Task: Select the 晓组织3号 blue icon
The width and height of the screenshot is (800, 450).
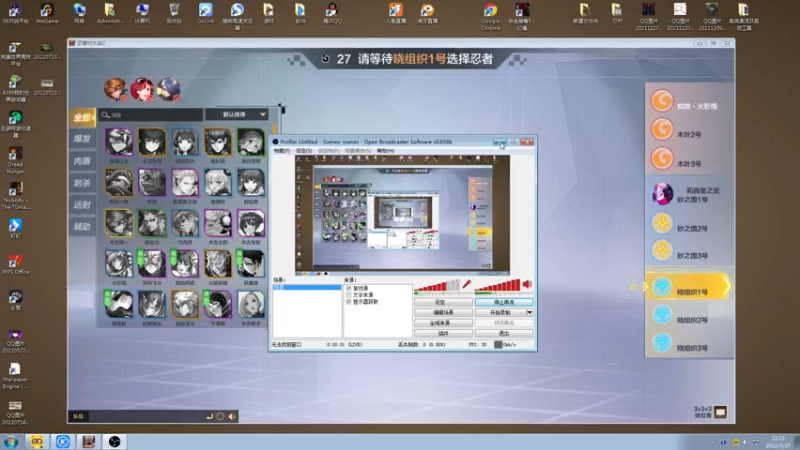Action: coord(662,343)
